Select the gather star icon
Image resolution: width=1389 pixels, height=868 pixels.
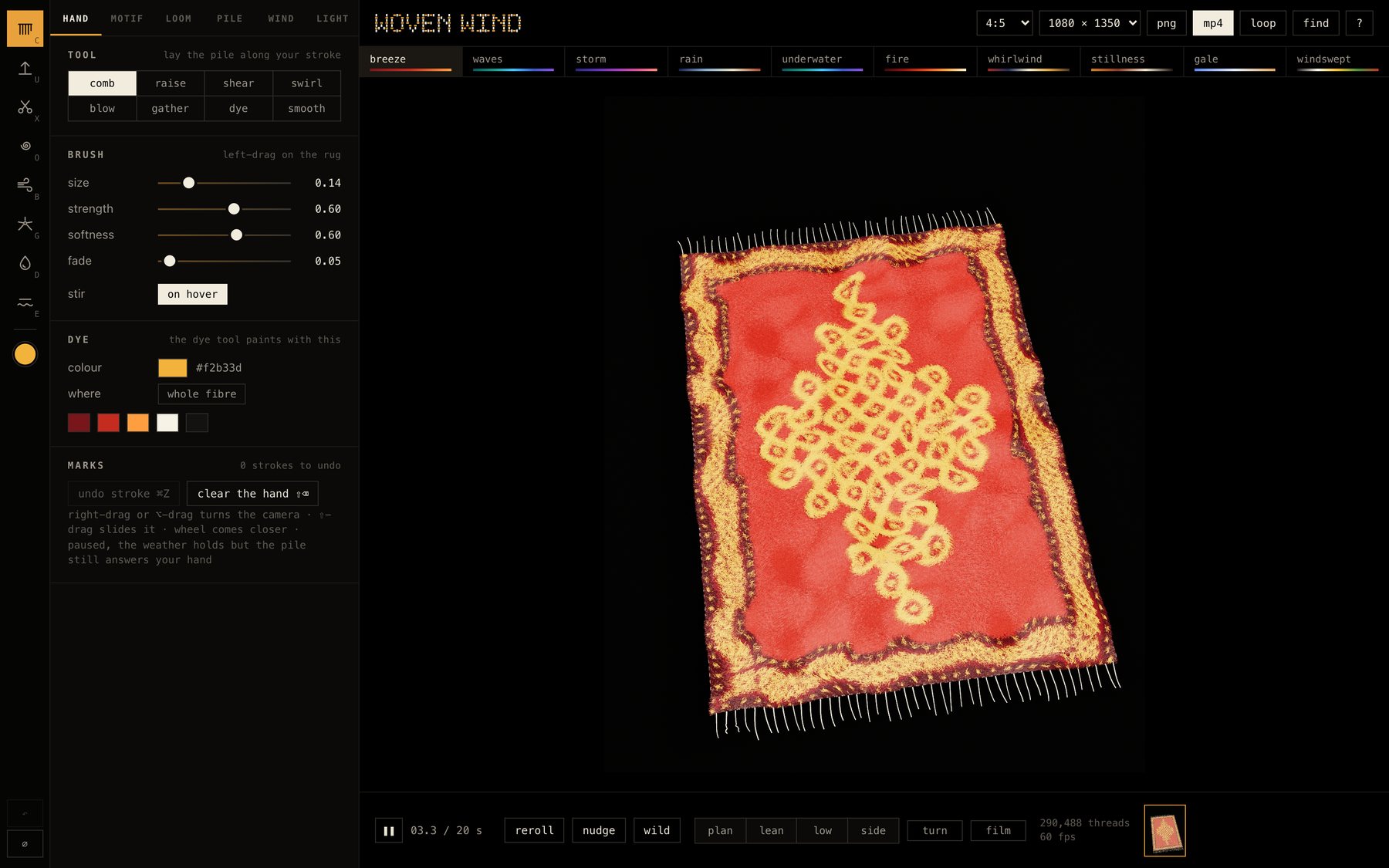25,224
